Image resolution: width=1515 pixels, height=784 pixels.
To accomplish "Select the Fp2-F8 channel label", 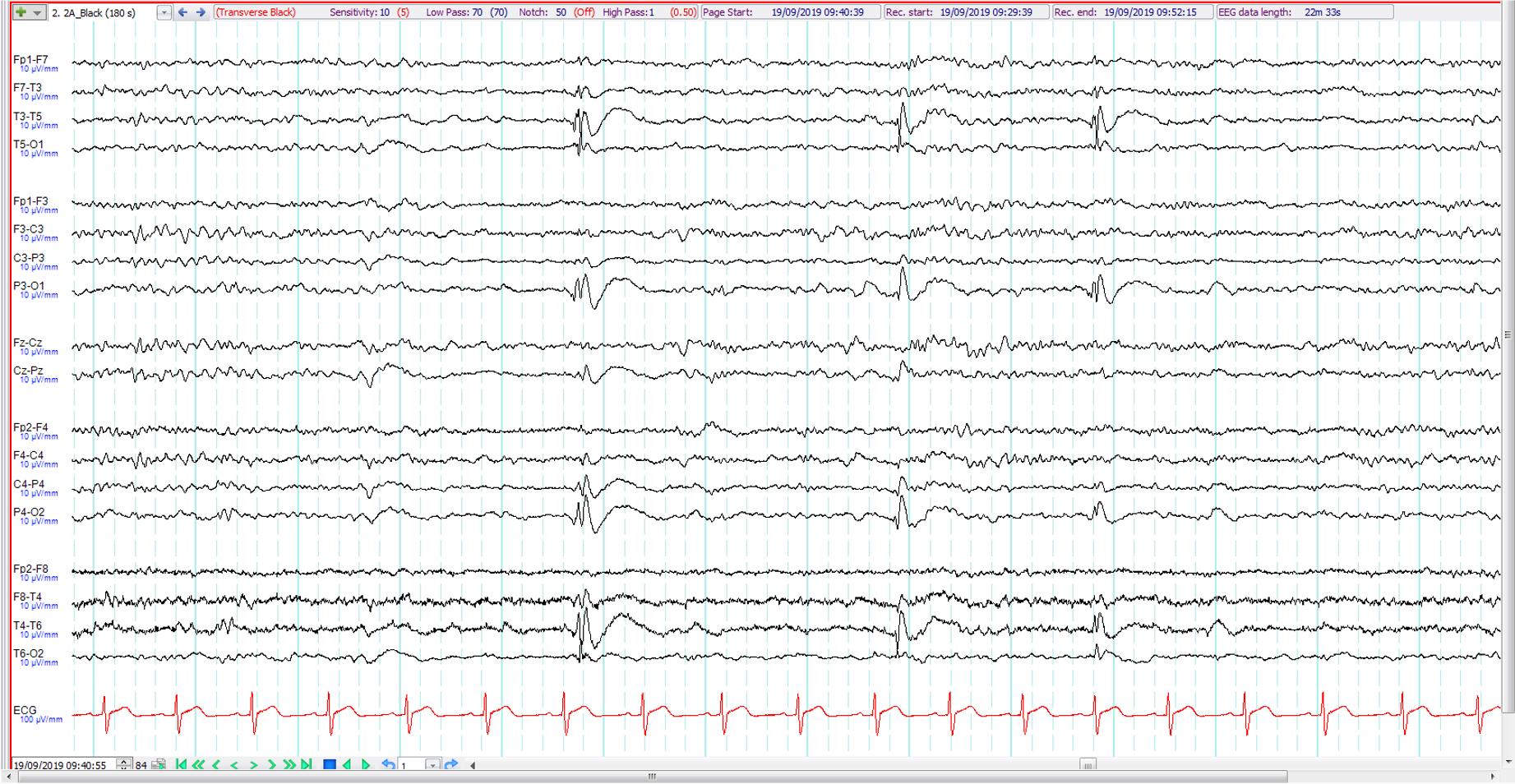I will click(x=30, y=569).
